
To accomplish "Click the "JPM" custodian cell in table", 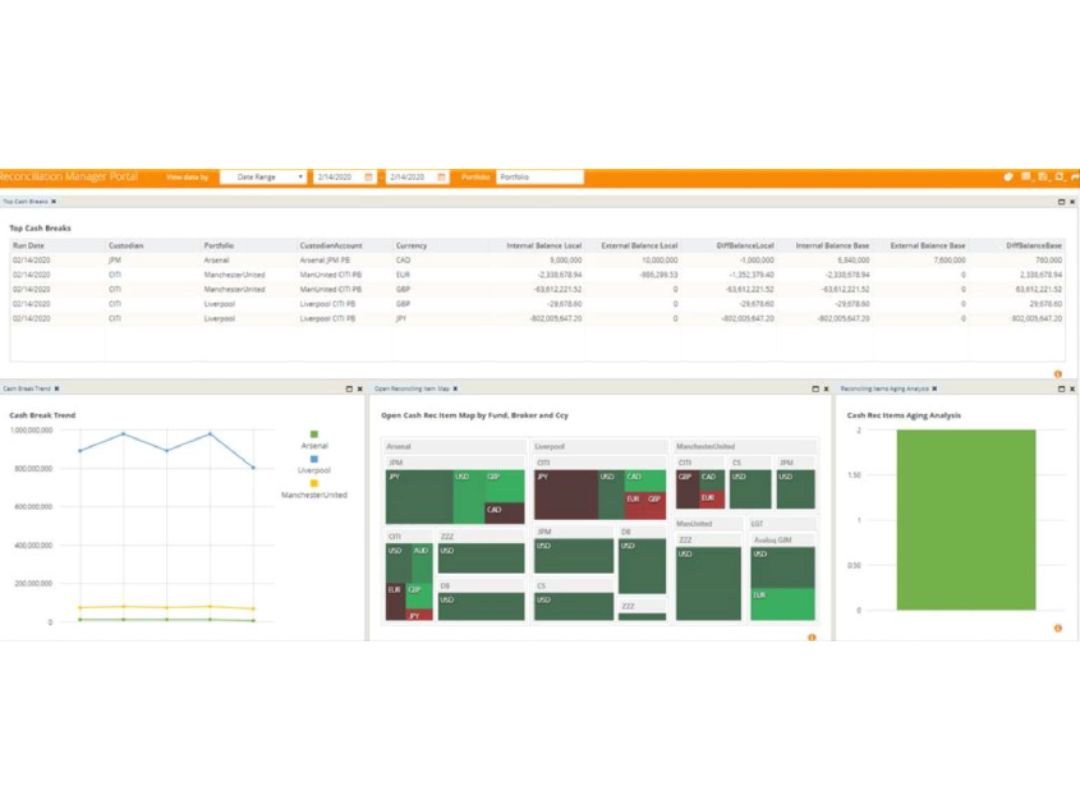I will 114,260.
